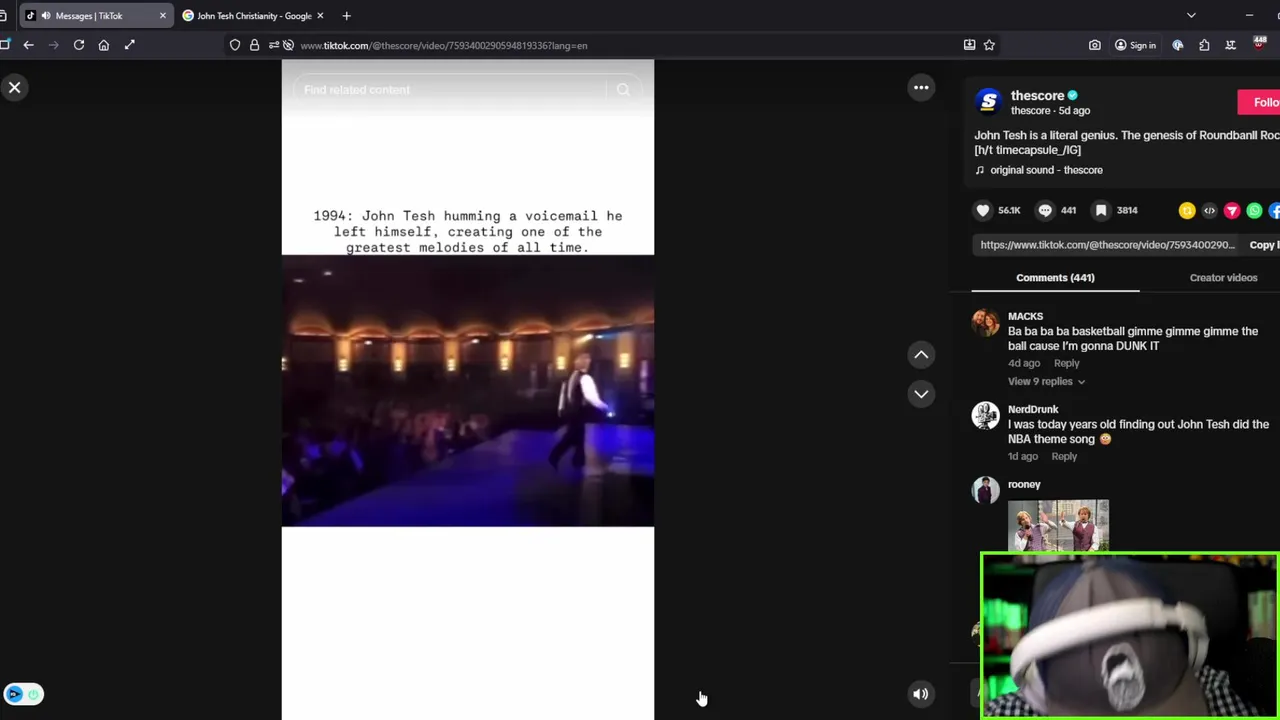Click the yellow repost icon

point(1187,210)
